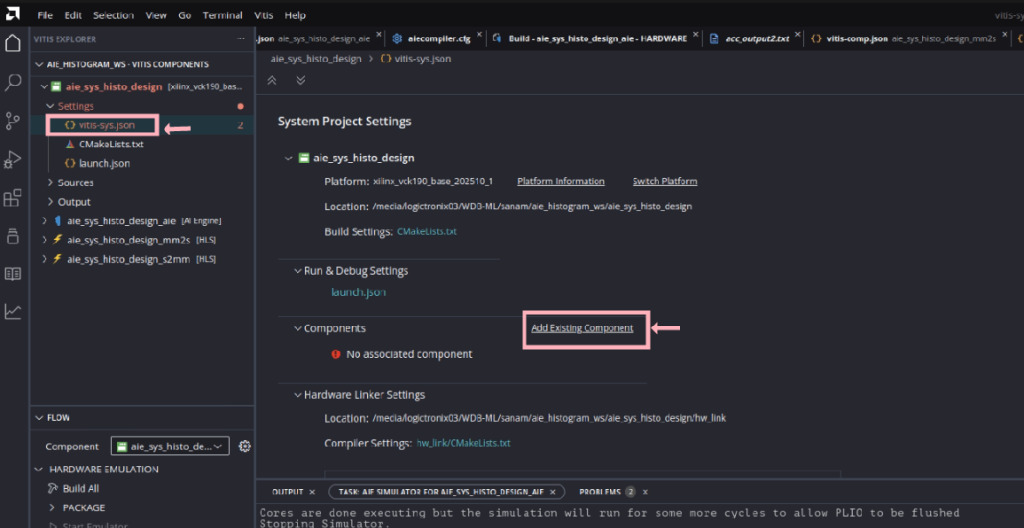Close the OUTPUT panel tab

click(312, 491)
